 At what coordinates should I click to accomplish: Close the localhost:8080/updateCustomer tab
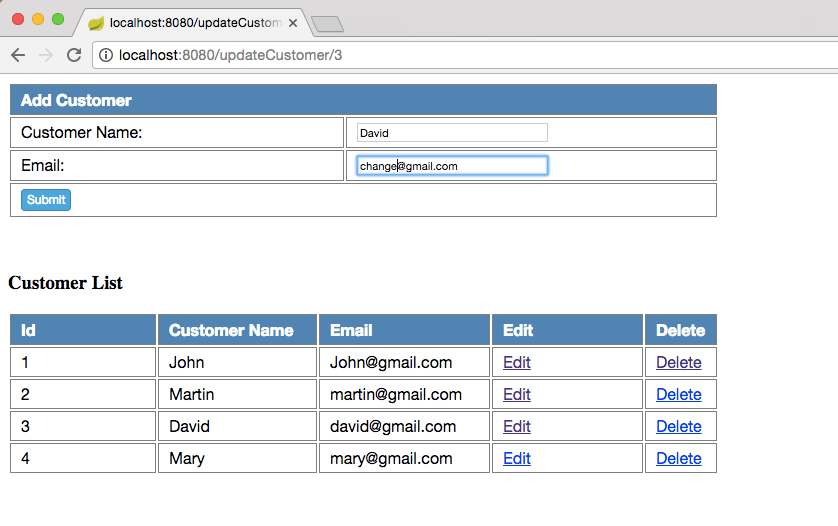[x=293, y=23]
